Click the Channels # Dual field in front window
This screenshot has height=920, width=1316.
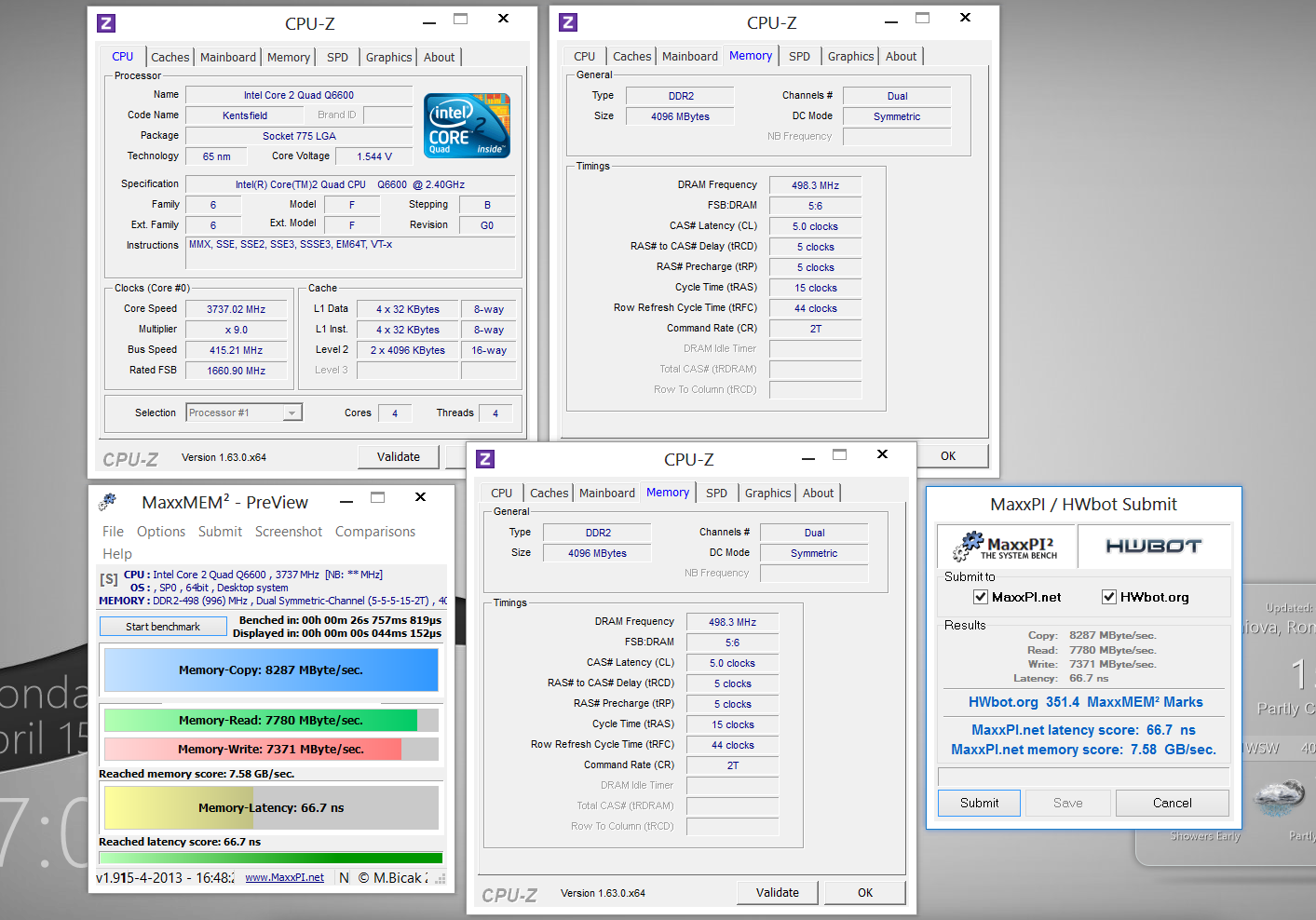click(815, 533)
